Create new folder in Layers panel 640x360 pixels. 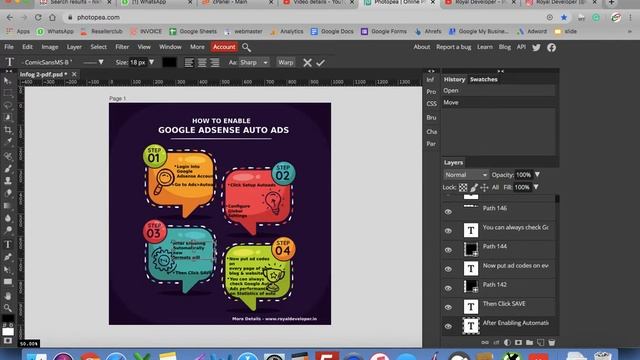click(529, 342)
